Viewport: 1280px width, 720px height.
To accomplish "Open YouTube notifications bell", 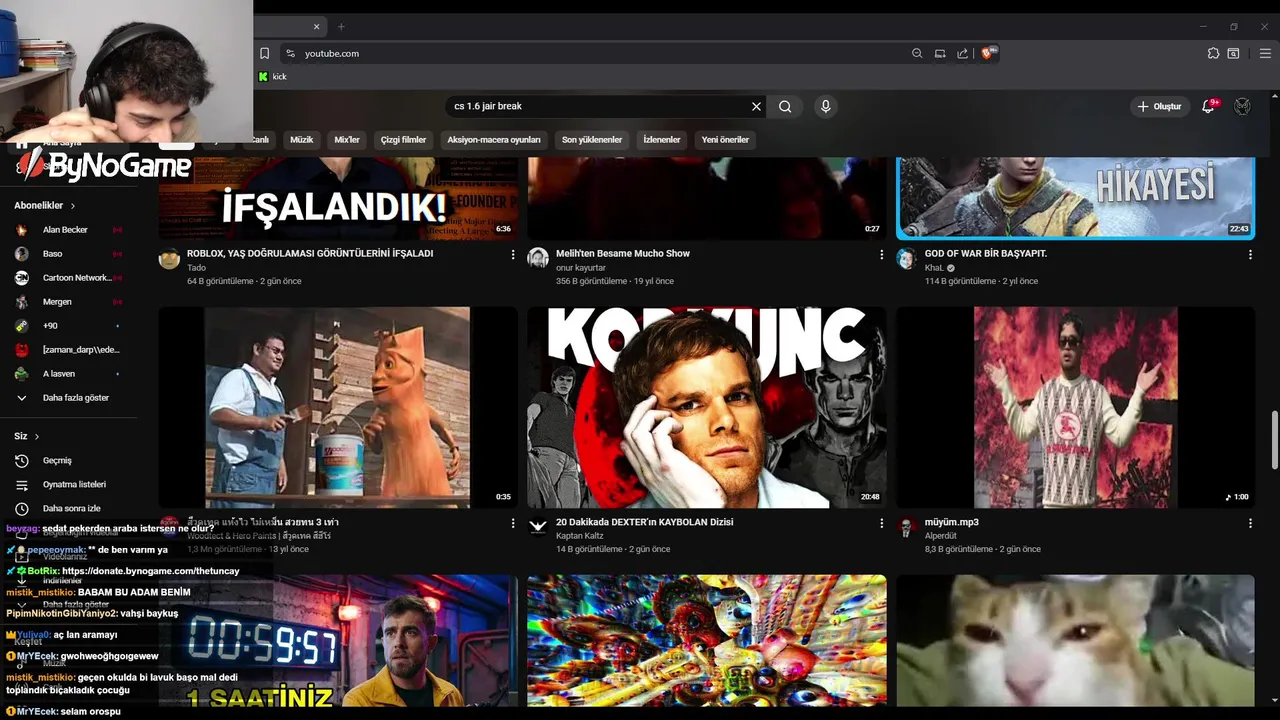I will [1208, 106].
